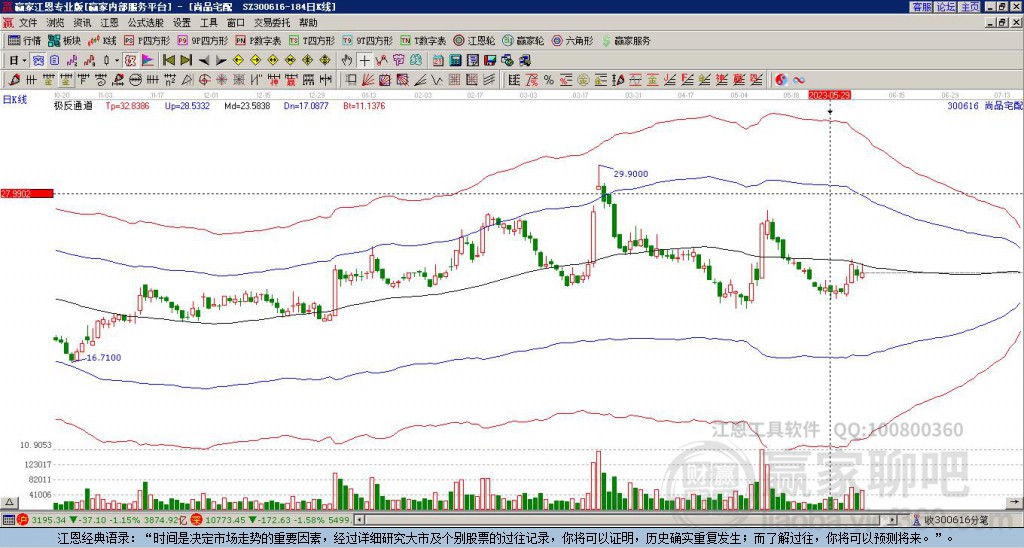Open the 江恩 menu
Image resolution: width=1024 pixels, height=548 pixels.
tap(109, 23)
